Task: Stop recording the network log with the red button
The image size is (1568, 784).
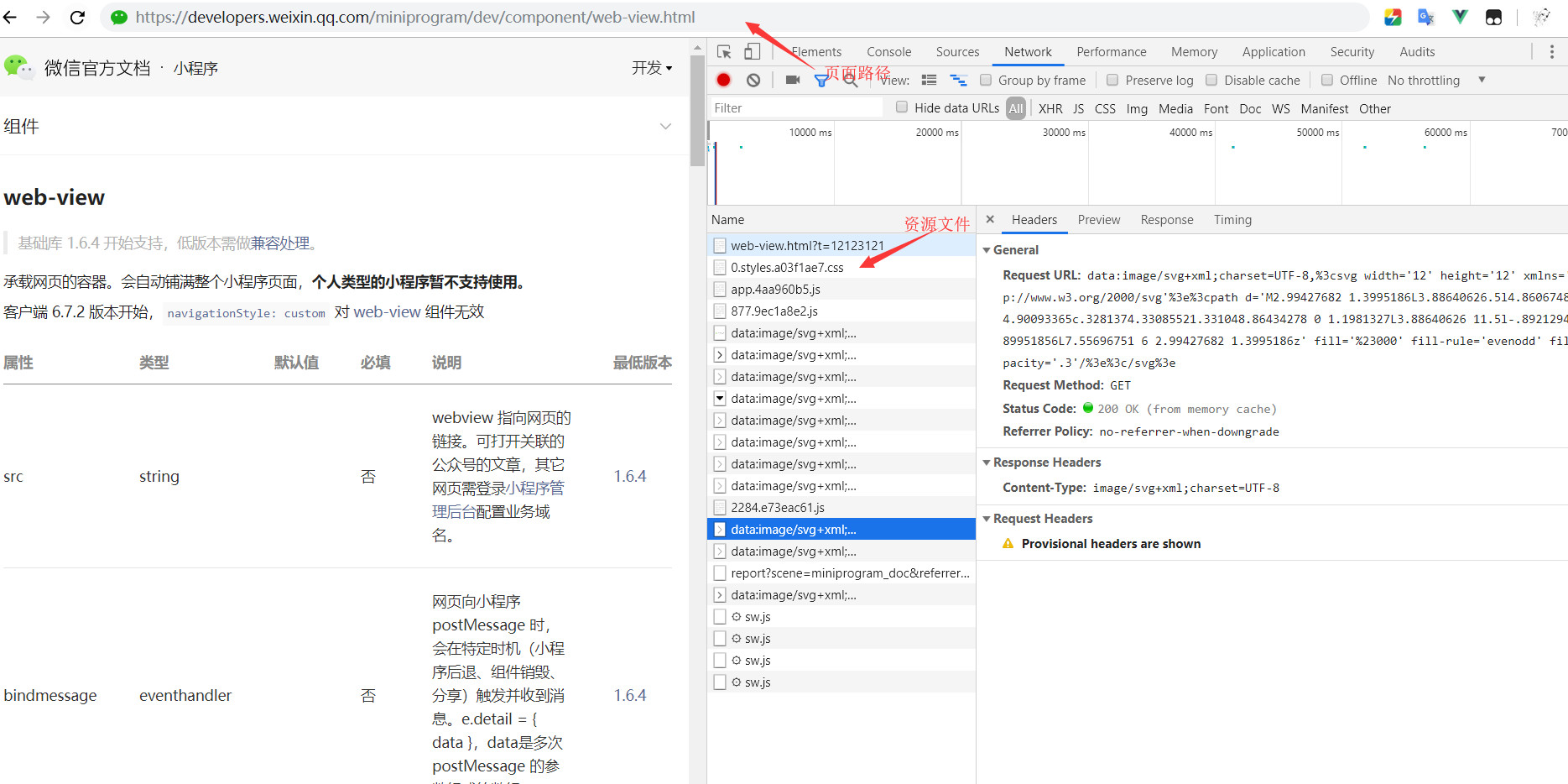Action: (x=723, y=80)
